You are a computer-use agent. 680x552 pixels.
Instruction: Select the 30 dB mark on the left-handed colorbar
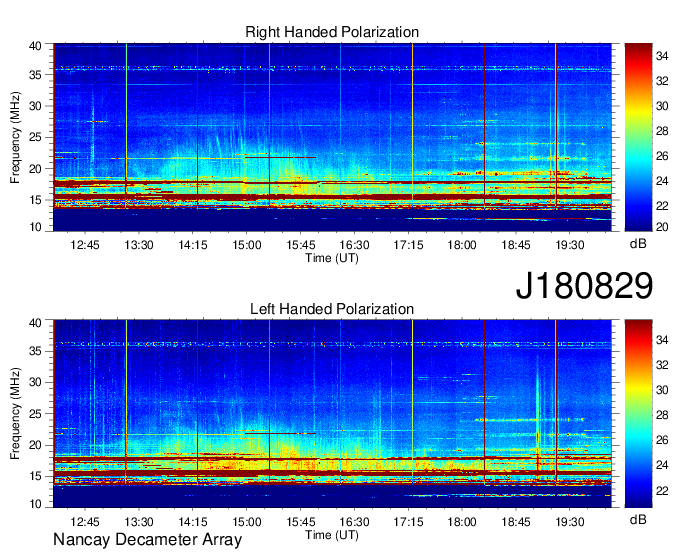pos(662,390)
